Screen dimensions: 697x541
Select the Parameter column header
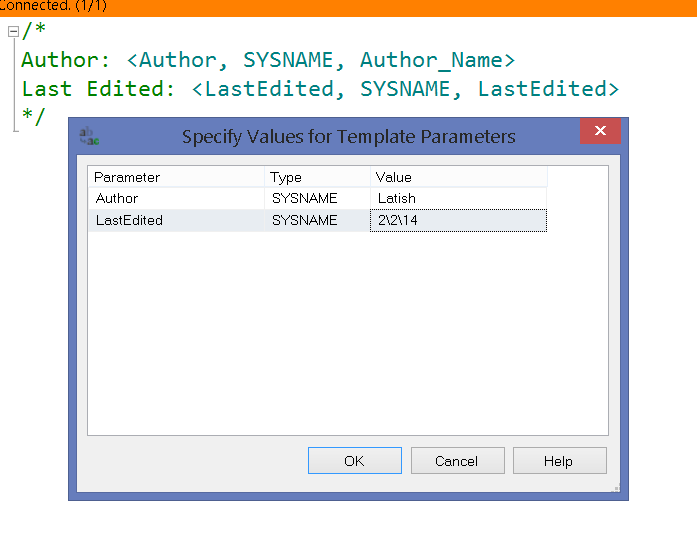tap(176, 177)
